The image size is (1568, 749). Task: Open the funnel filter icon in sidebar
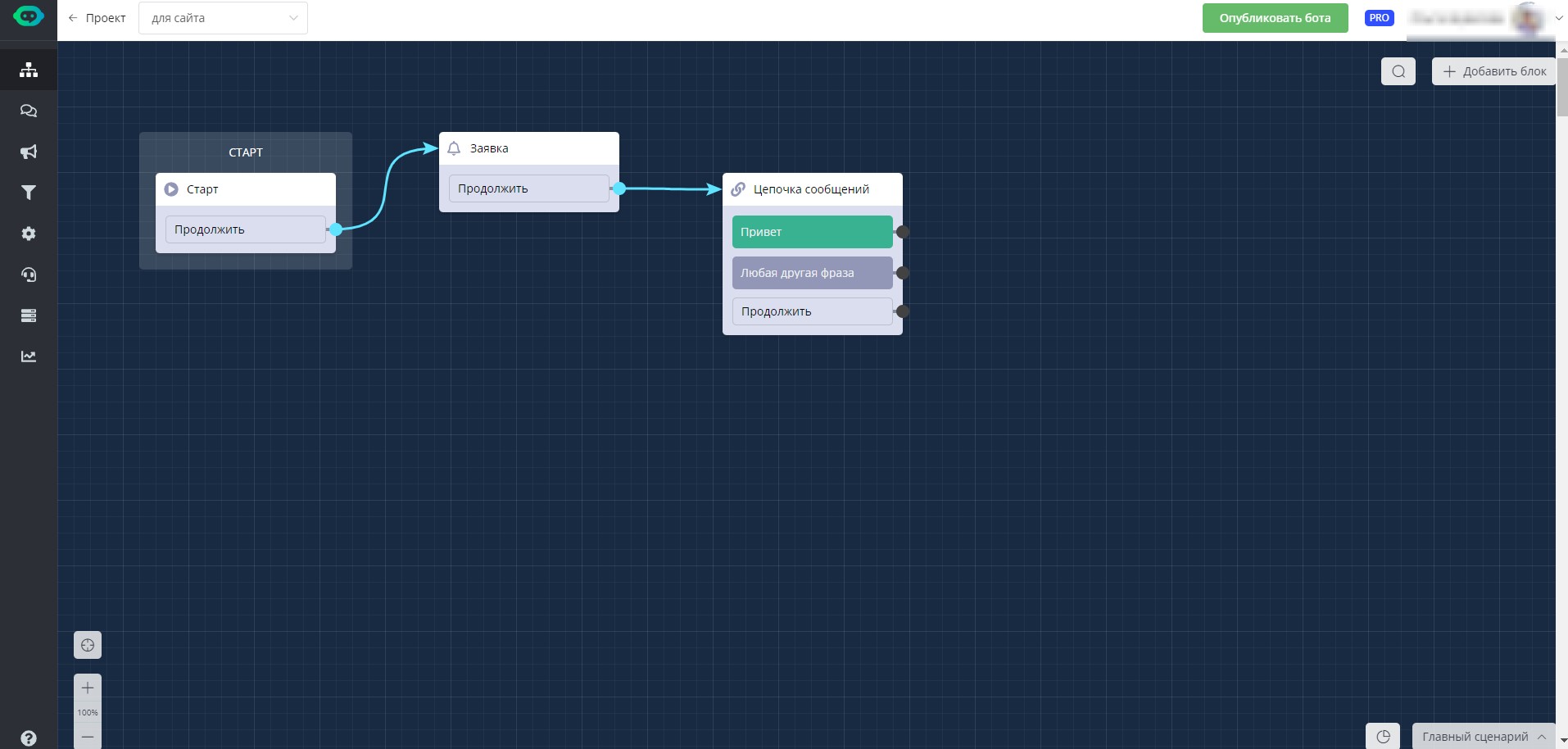point(29,193)
